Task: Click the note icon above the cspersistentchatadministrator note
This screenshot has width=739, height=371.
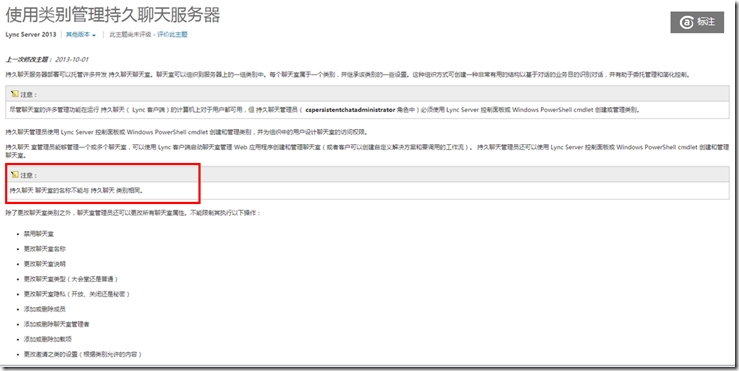Action: (15, 94)
